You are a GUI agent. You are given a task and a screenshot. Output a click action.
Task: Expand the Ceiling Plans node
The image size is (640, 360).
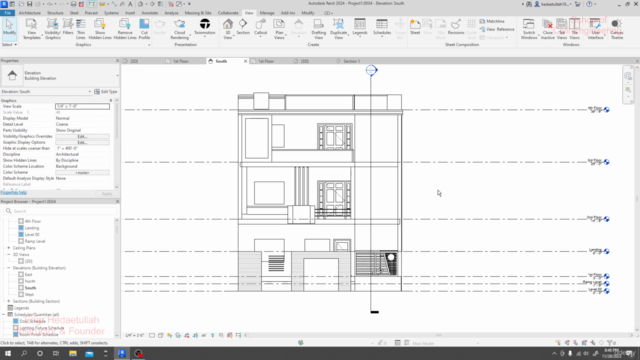click(x=9, y=248)
